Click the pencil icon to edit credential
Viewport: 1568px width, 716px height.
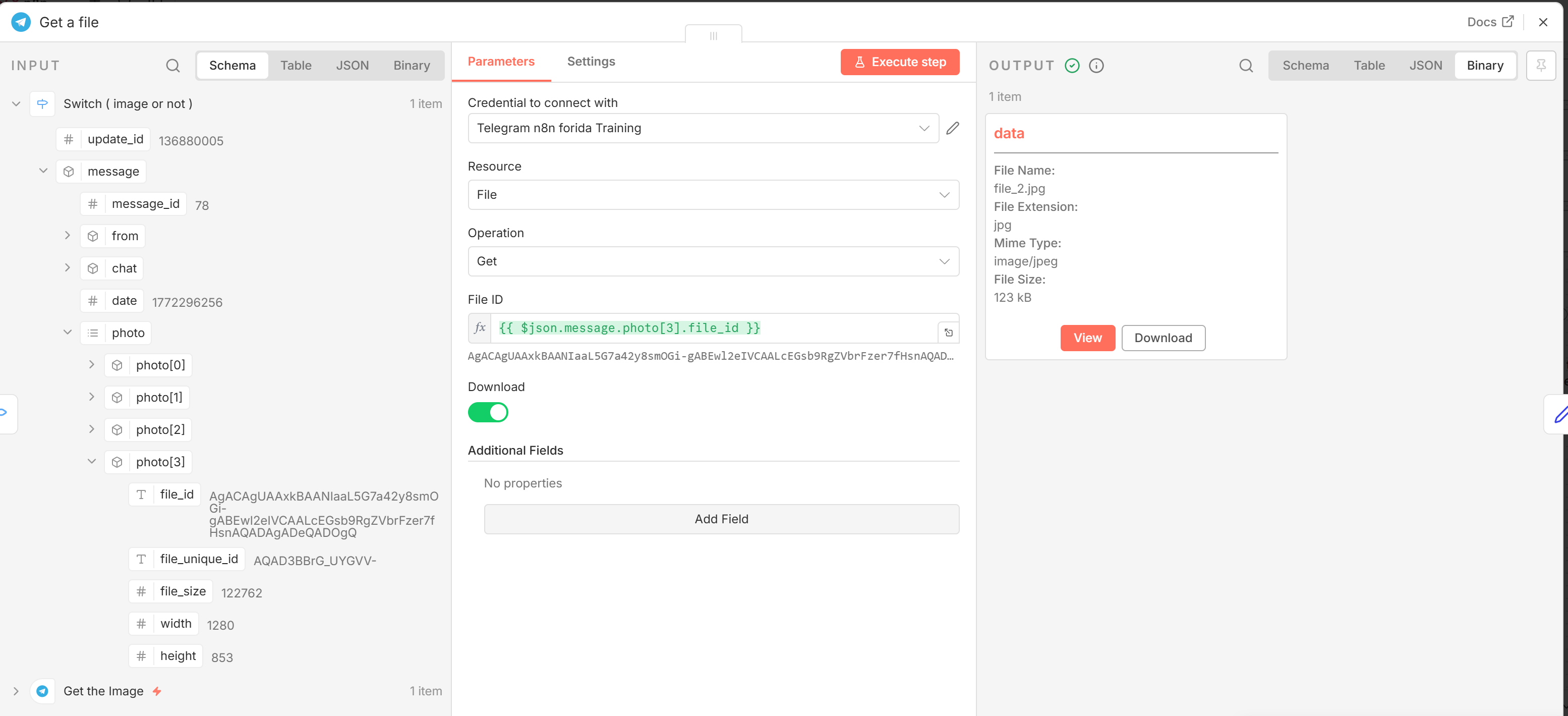tap(953, 128)
